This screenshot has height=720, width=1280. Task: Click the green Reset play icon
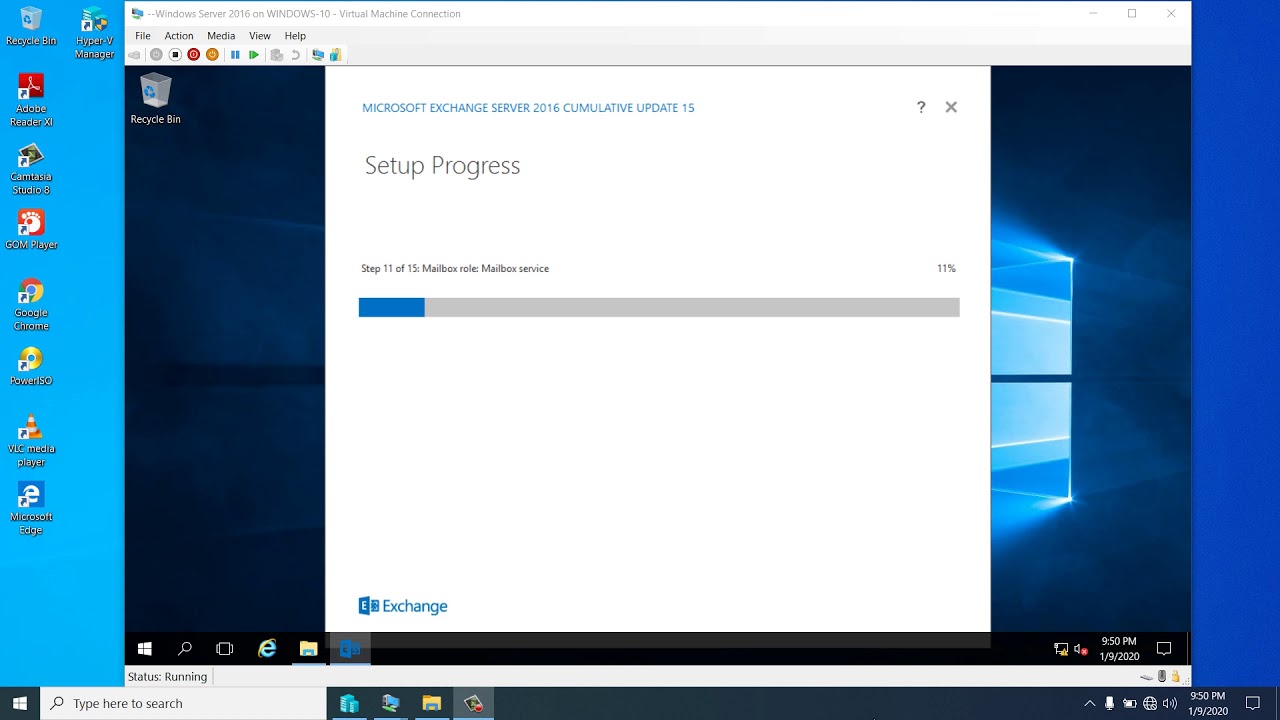[x=254, y=55]
